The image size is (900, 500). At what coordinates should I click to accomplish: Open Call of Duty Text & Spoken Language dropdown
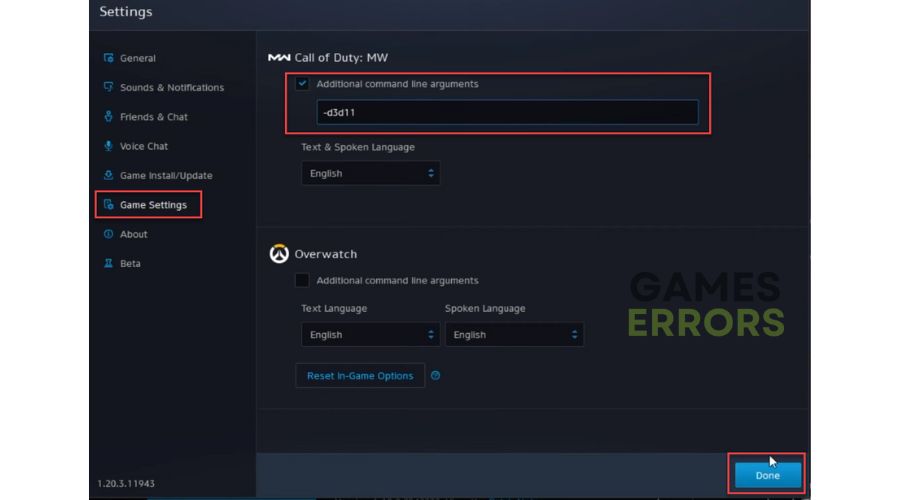pos(370,173)
